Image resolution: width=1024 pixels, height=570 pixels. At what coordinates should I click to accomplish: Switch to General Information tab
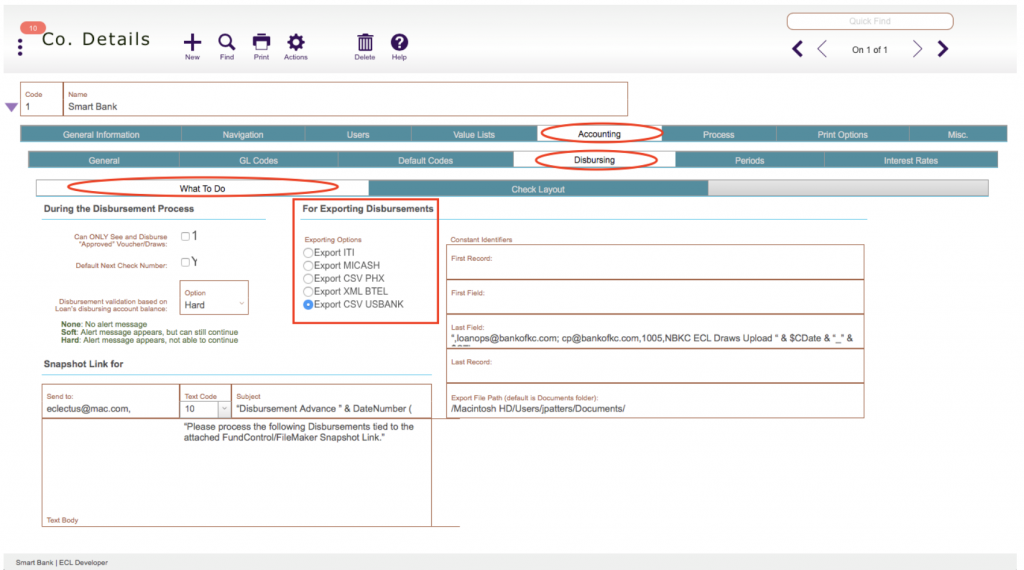[101, 135]
